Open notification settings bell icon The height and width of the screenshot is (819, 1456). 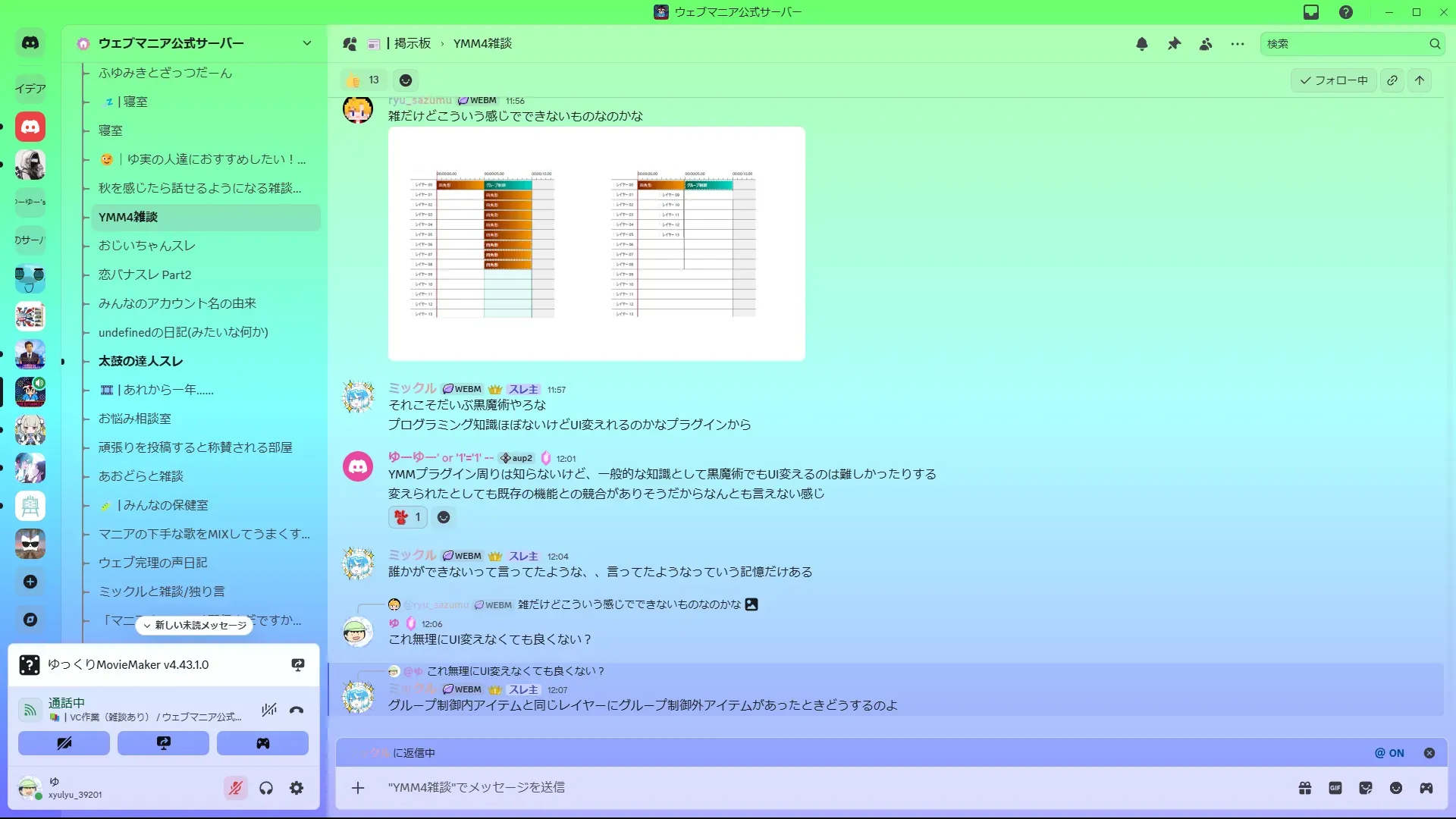pos(1141,44)
